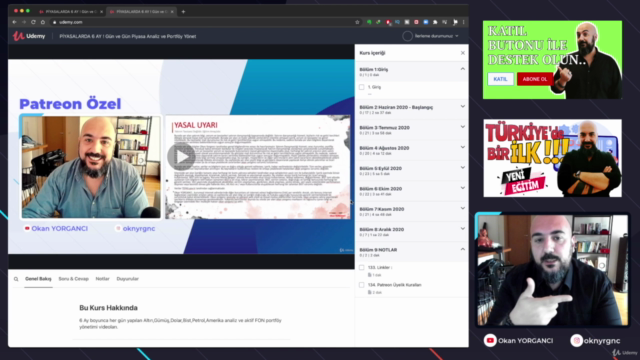Image resolution: width=640 pixels, height=360 pixels.
Task: Click the Türkiye'de Bir İlk banner
Action: [553, 158]
